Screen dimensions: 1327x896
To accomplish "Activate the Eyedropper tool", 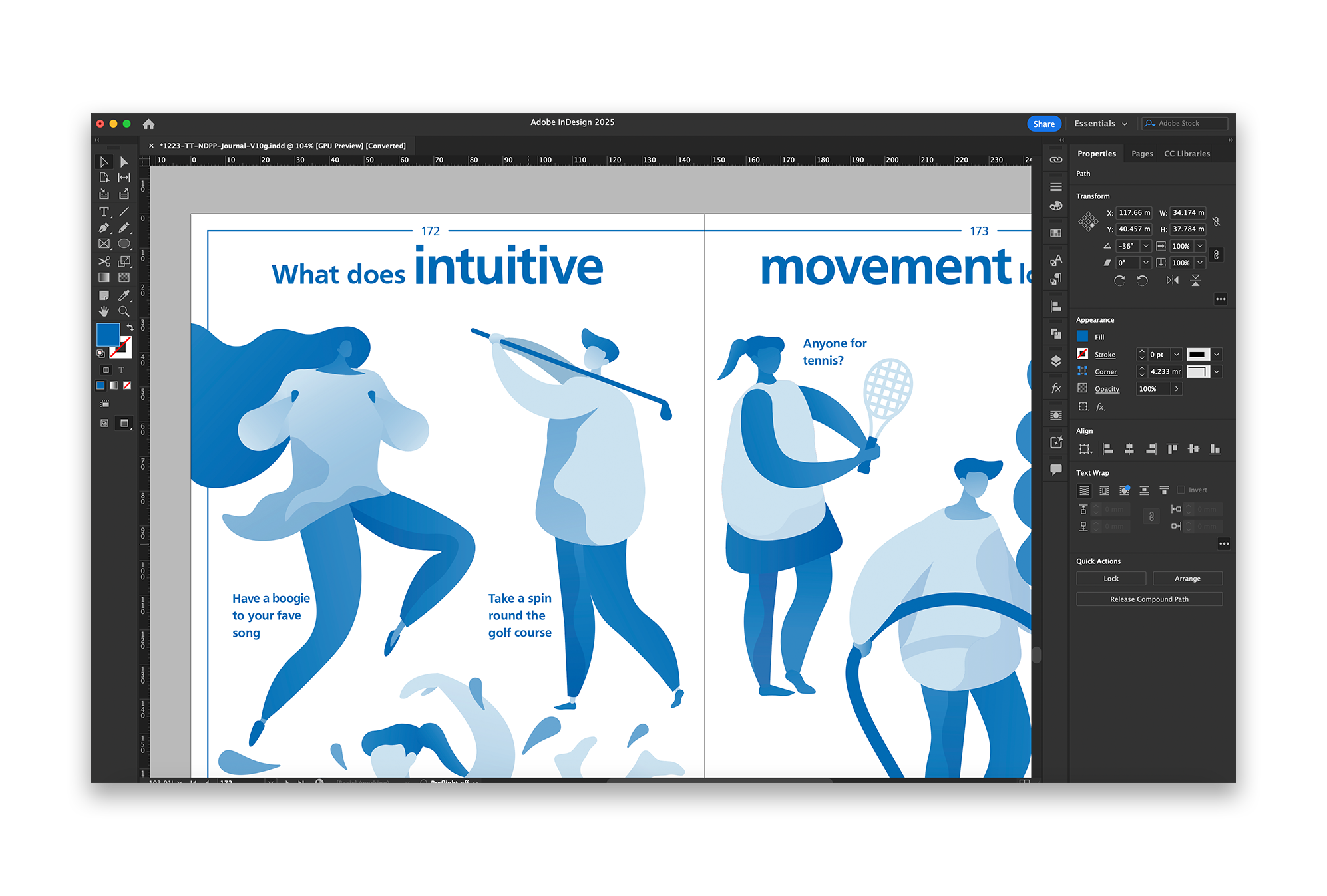I will [124, 295].
